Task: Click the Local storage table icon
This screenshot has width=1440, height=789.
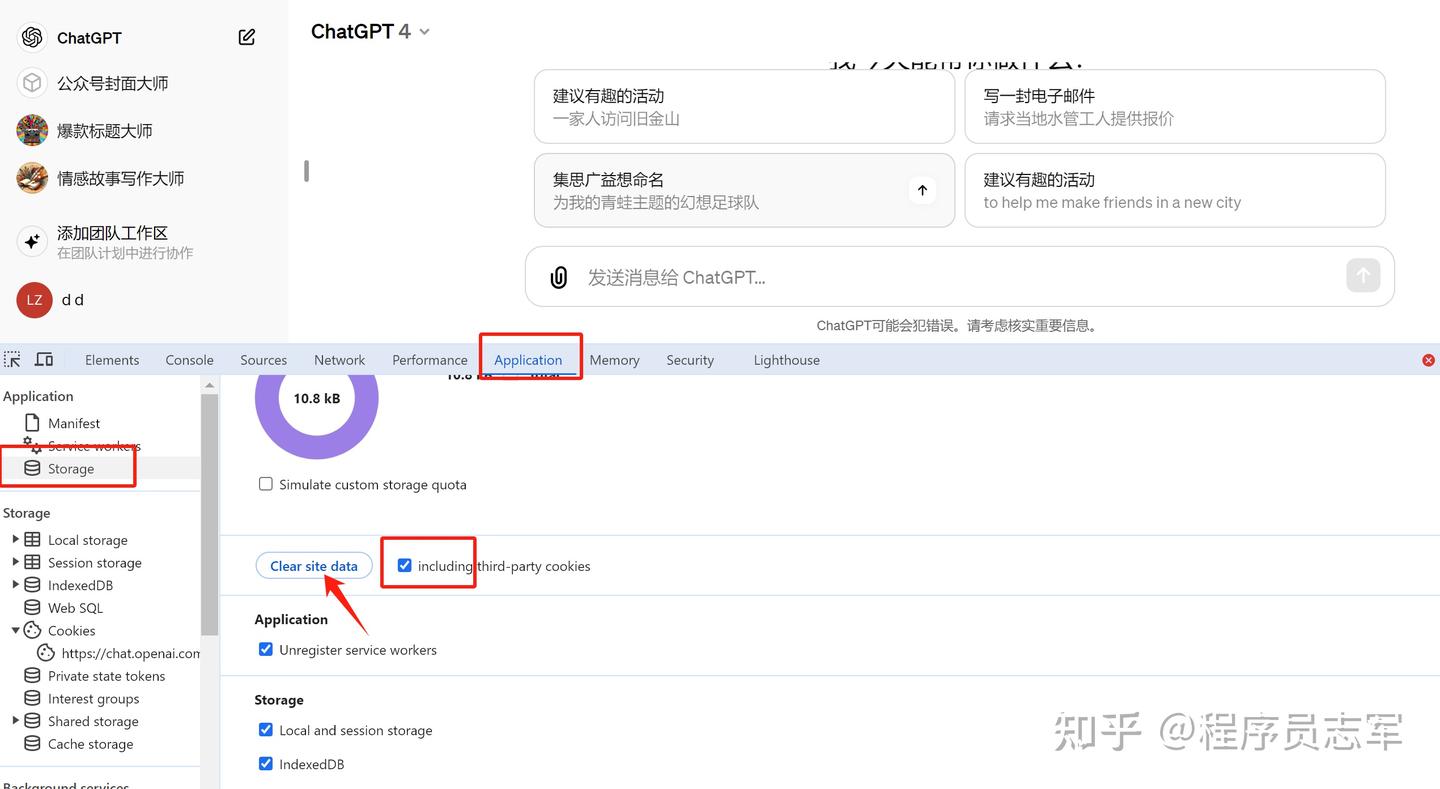Action: pyautogui.click(x=32, y=540)
